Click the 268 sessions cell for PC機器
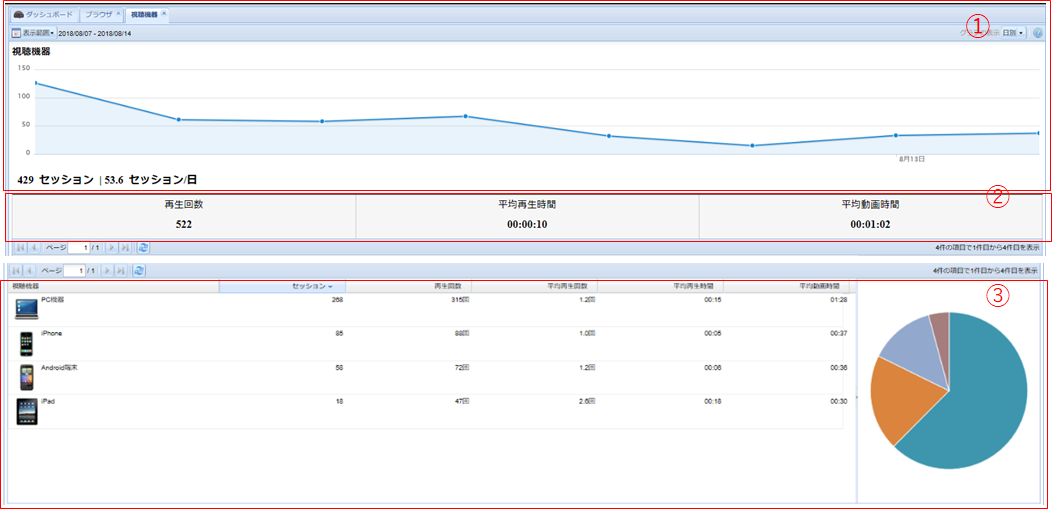Screen dimensions: 1052x509 (x=337, y=300)
